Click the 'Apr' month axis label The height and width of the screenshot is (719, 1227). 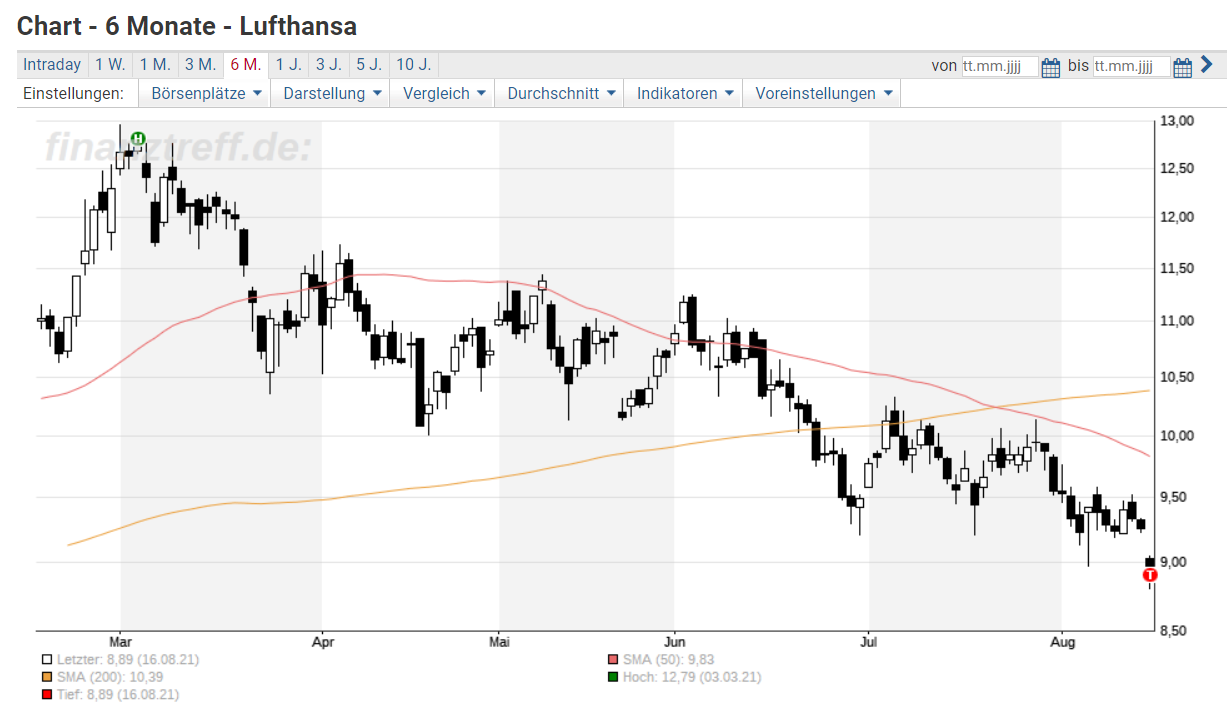(322, 642)
